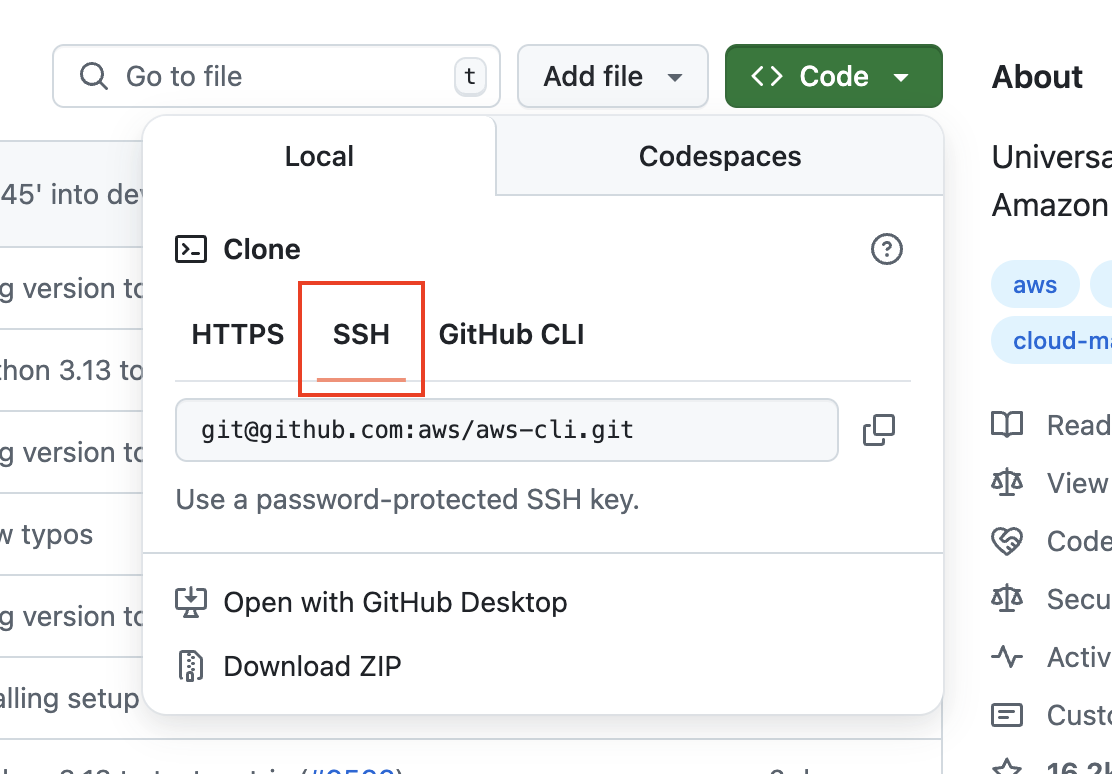Viewport: 1112px width, 774px height.
Task: Click the 't' keyboard shortcut badge
Action: [x=469, y=77]
